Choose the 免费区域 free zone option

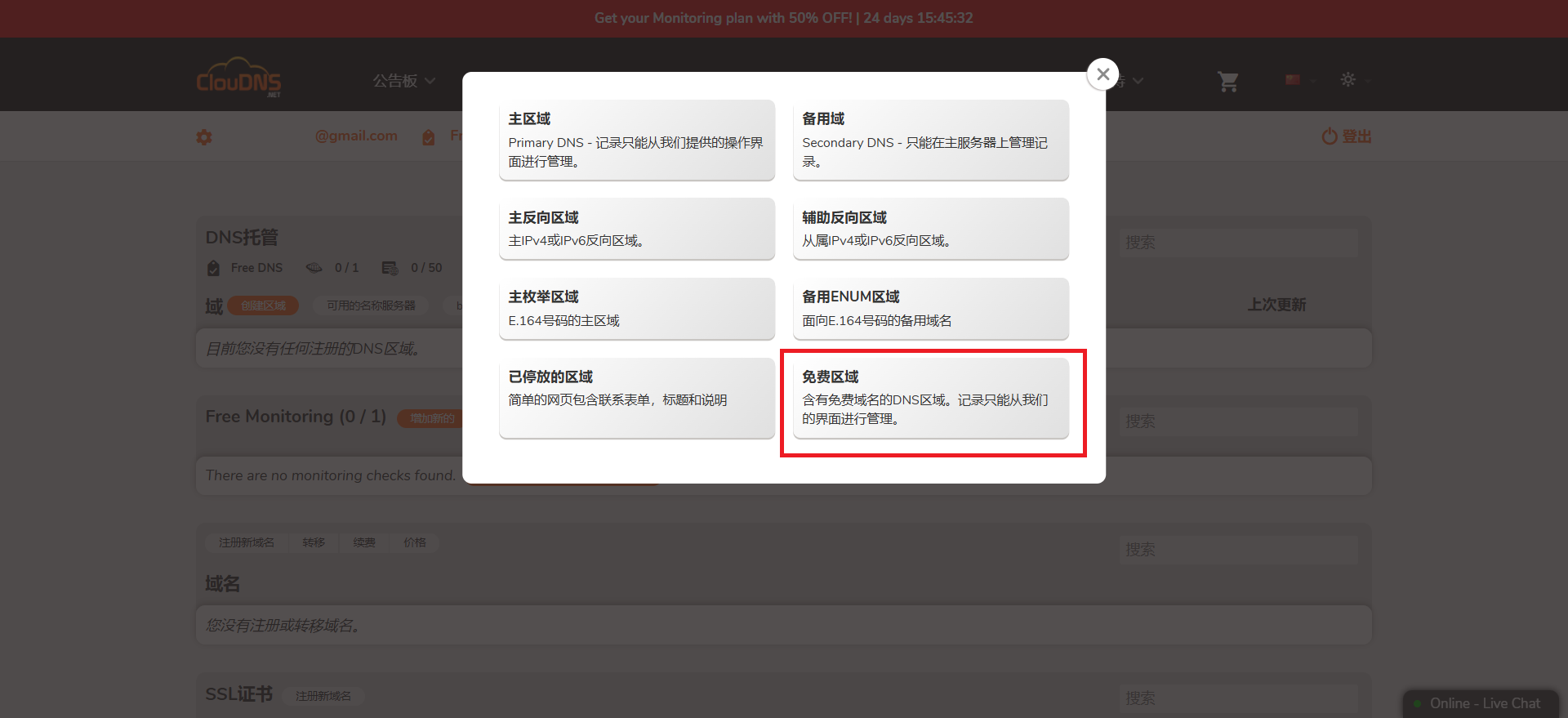coord(930,398)
